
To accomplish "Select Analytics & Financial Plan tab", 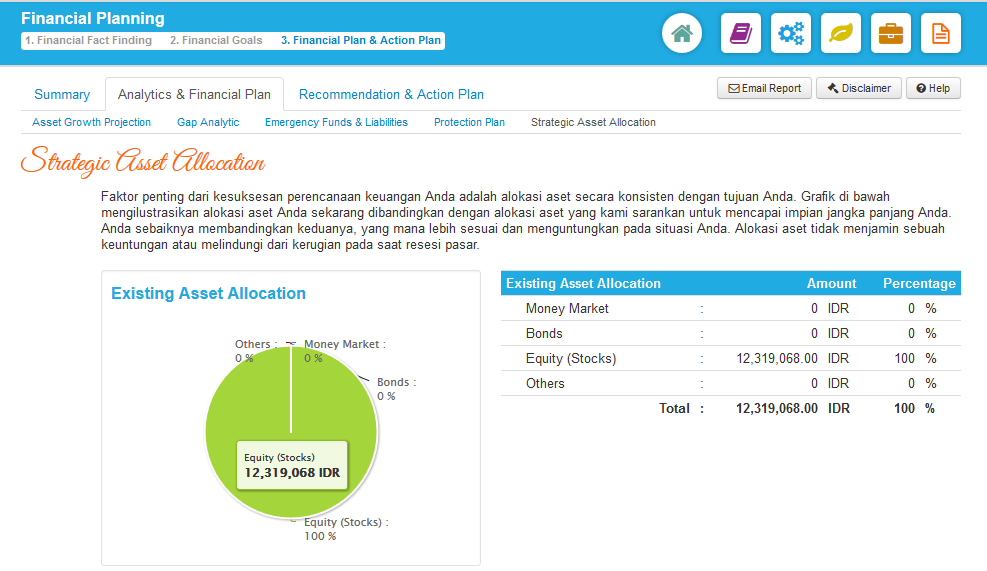I will [194, 95].
